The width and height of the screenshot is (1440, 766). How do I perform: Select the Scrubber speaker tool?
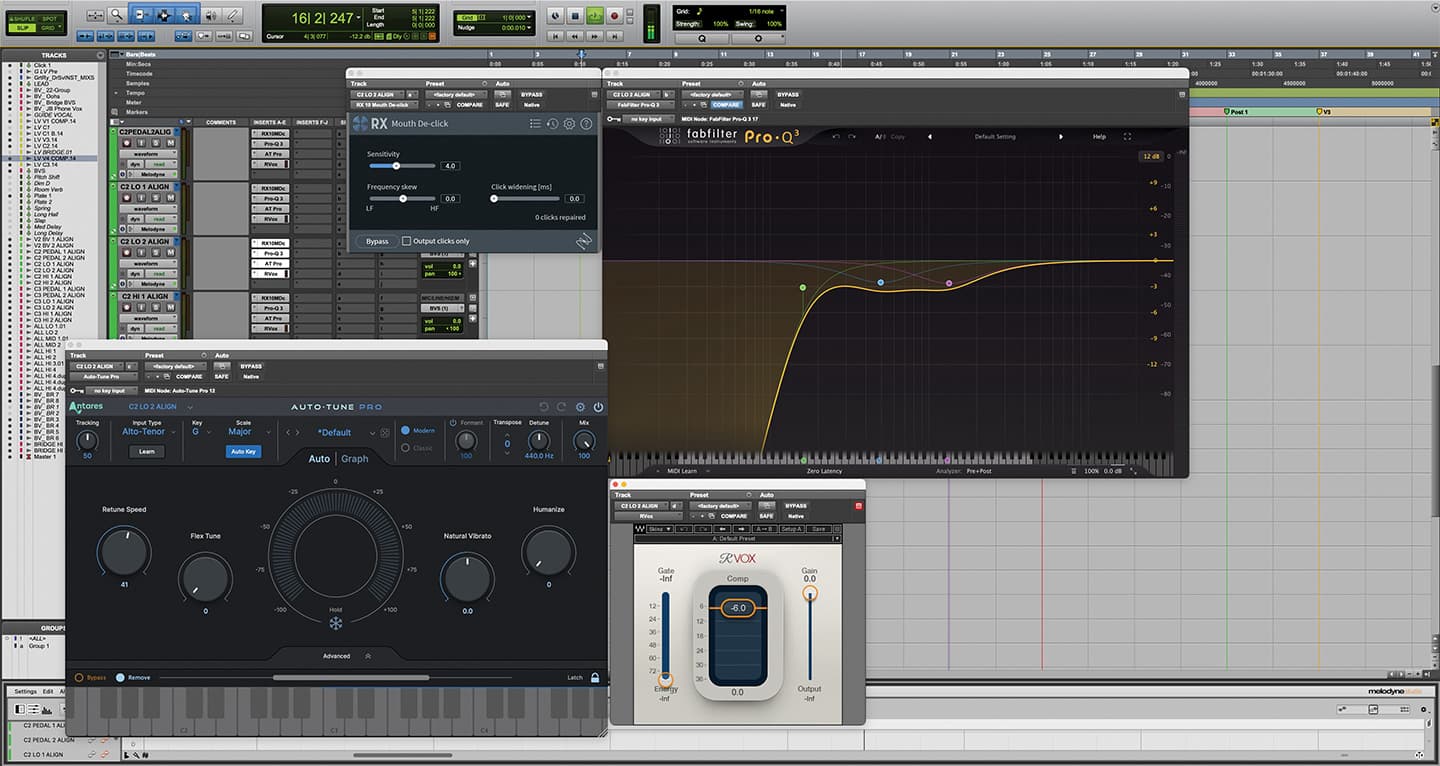(x=210, y=15)
